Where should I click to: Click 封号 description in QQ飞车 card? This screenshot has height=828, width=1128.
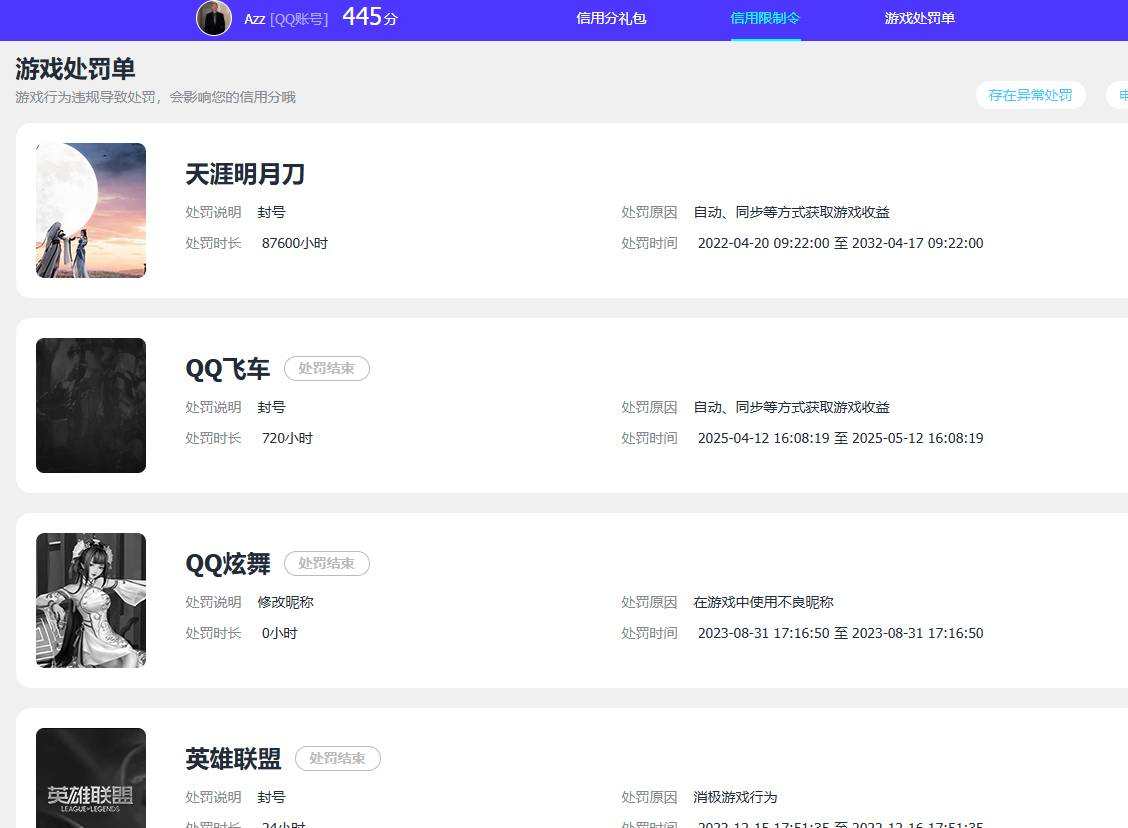pos(271,407)
